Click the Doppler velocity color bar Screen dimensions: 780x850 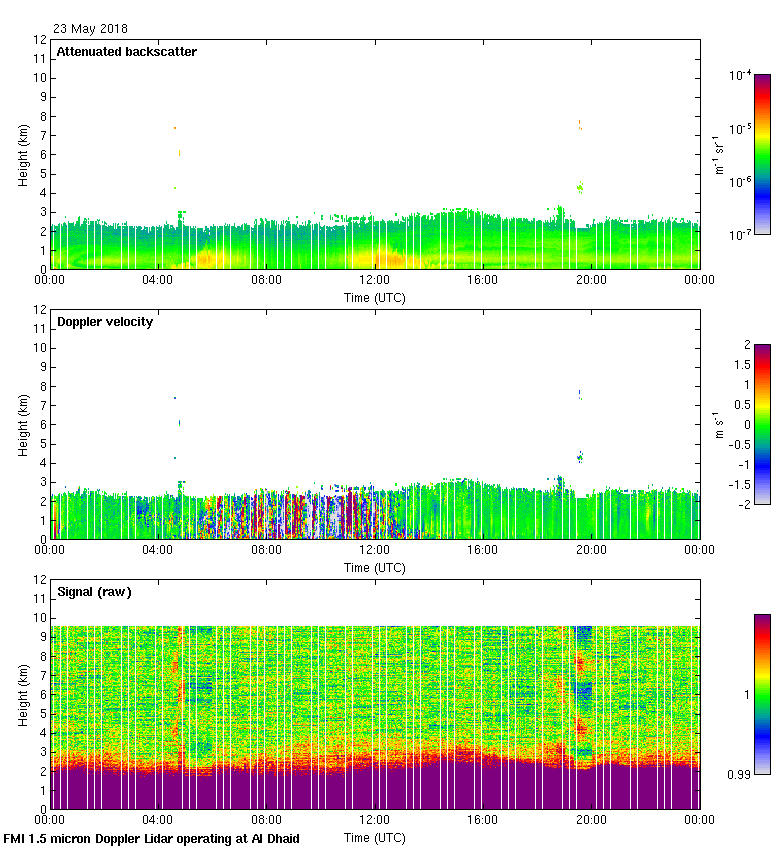[762, 424]
